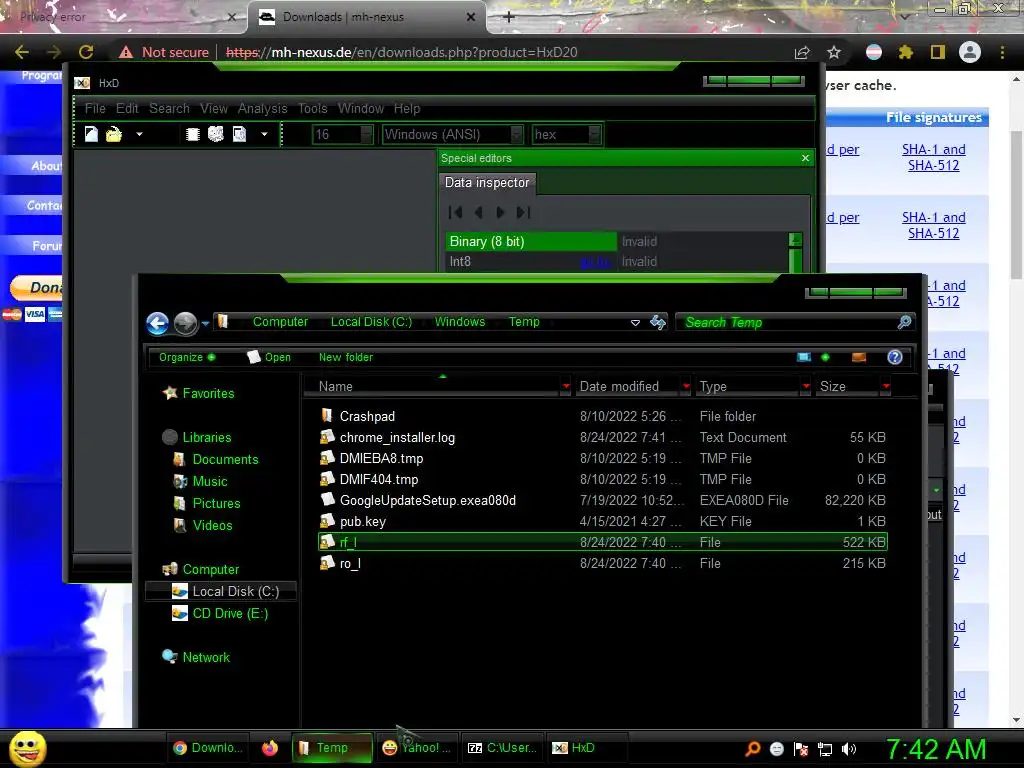Click the bookmark star icon in Chrome
1024x768 pixels.
click(x=834, y=52)
